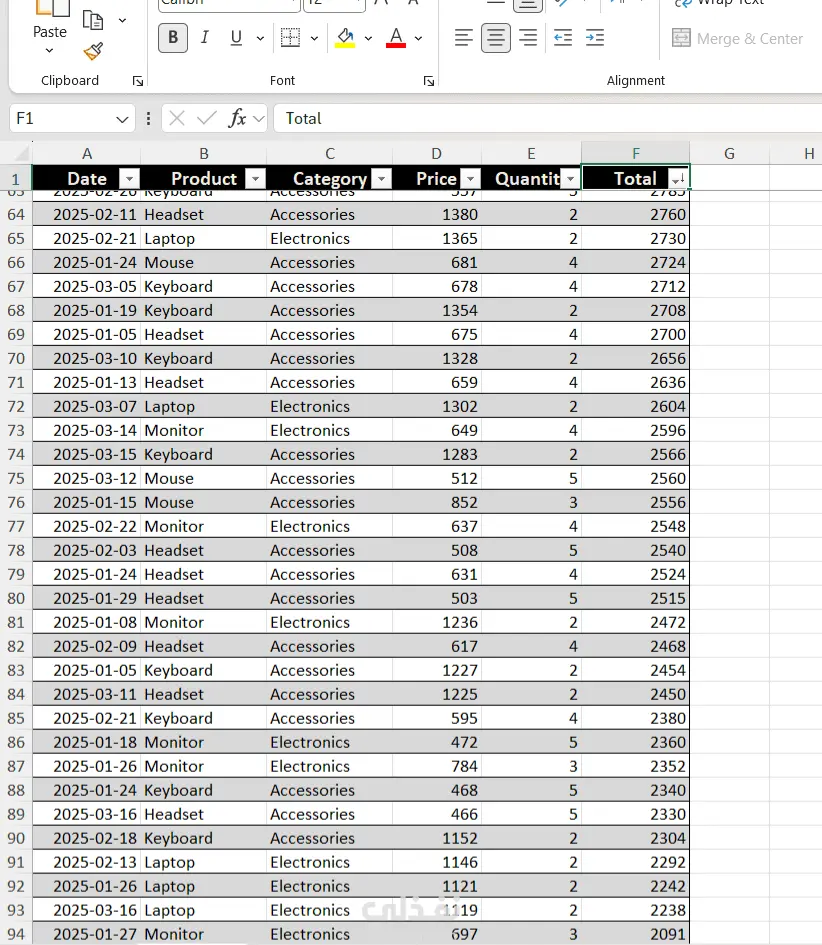Viewport: 822px width, 945px height.
Task: Apply the yellow Fill Color bucket
Action: click(x=345, y=38)
